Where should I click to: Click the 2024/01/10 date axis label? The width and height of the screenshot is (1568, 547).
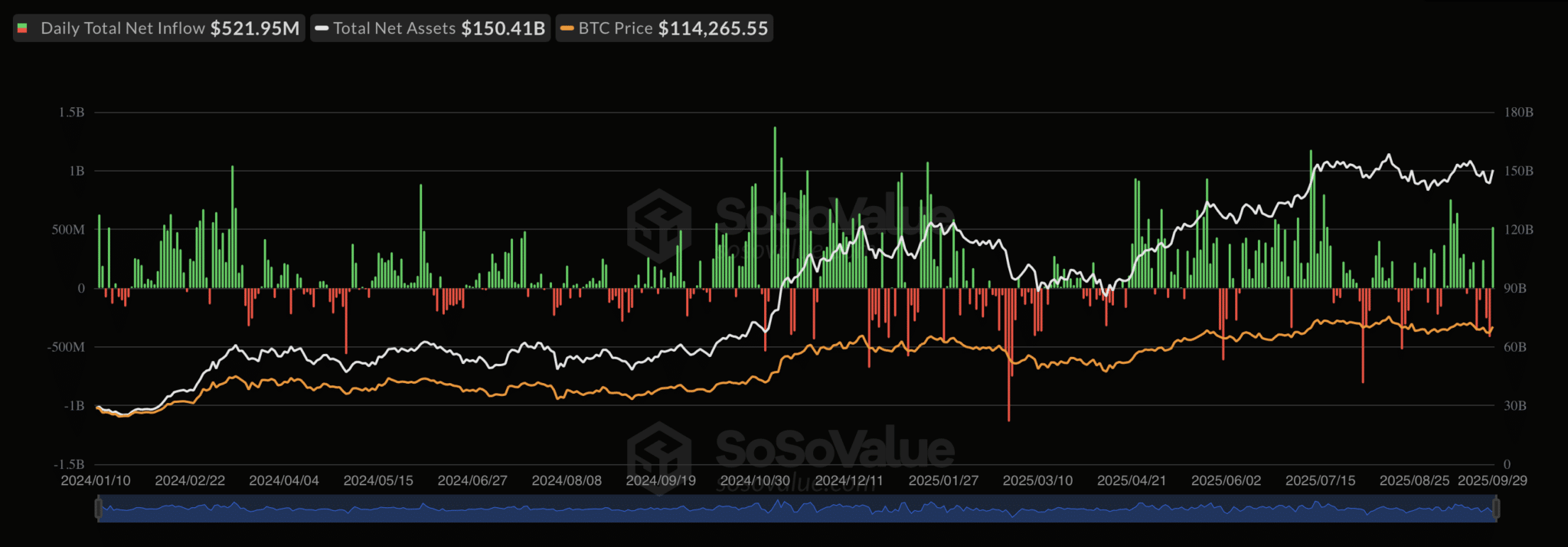coord(96,480)
